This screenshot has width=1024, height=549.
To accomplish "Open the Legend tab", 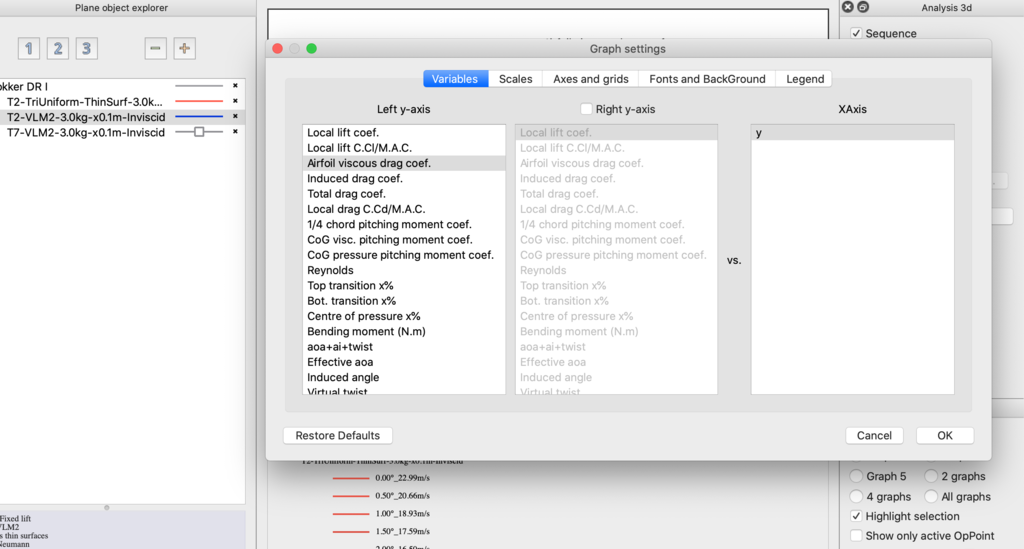I will 805,79.
